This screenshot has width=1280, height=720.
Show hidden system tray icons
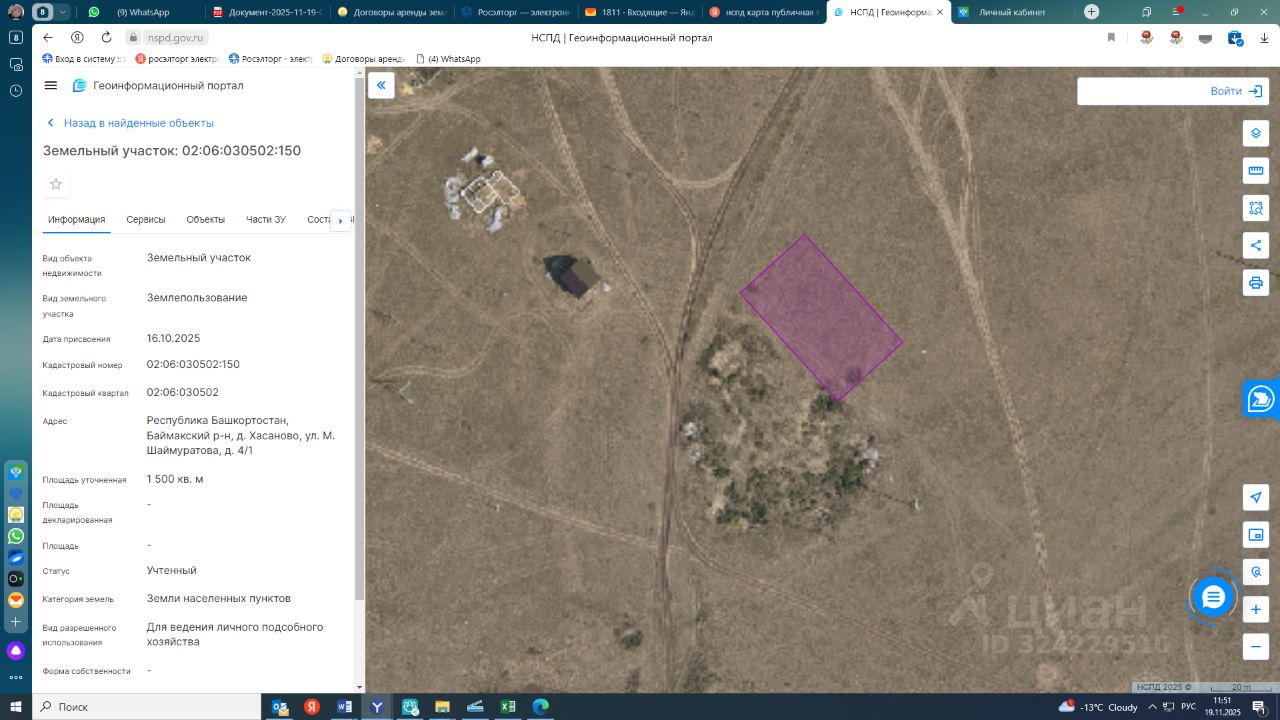pyautogui.click(x=1154, y=707)
